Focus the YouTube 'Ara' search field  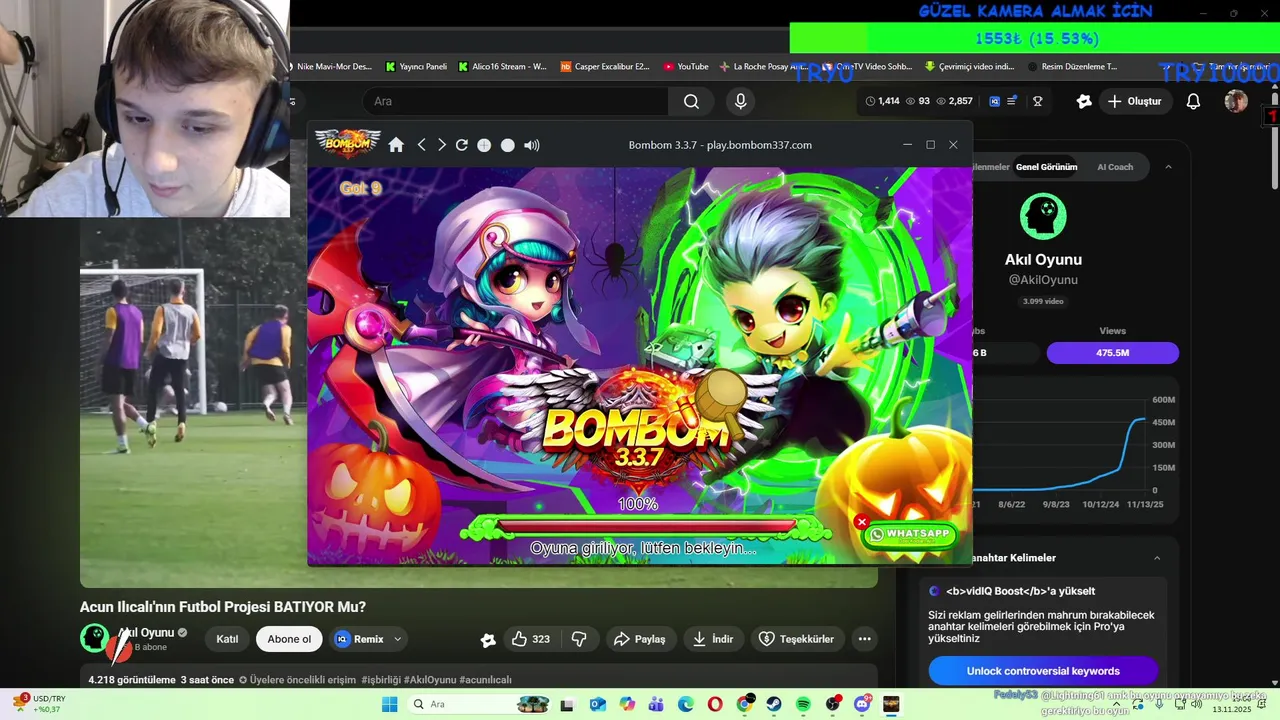coord(515,101)
